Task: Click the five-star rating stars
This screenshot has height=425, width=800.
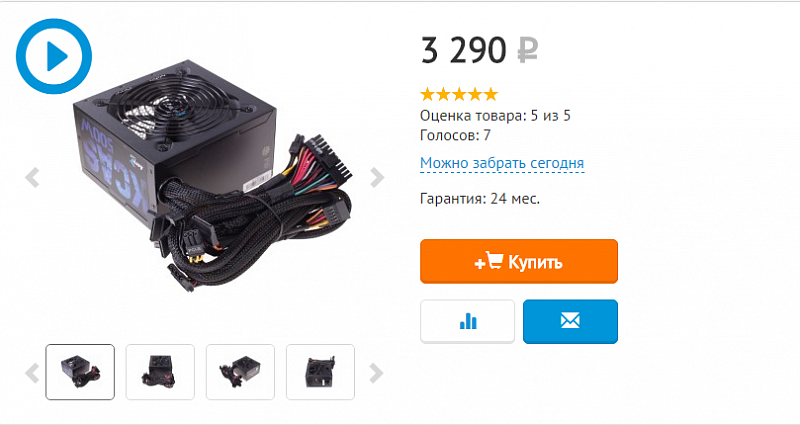Action: (459, 94)
